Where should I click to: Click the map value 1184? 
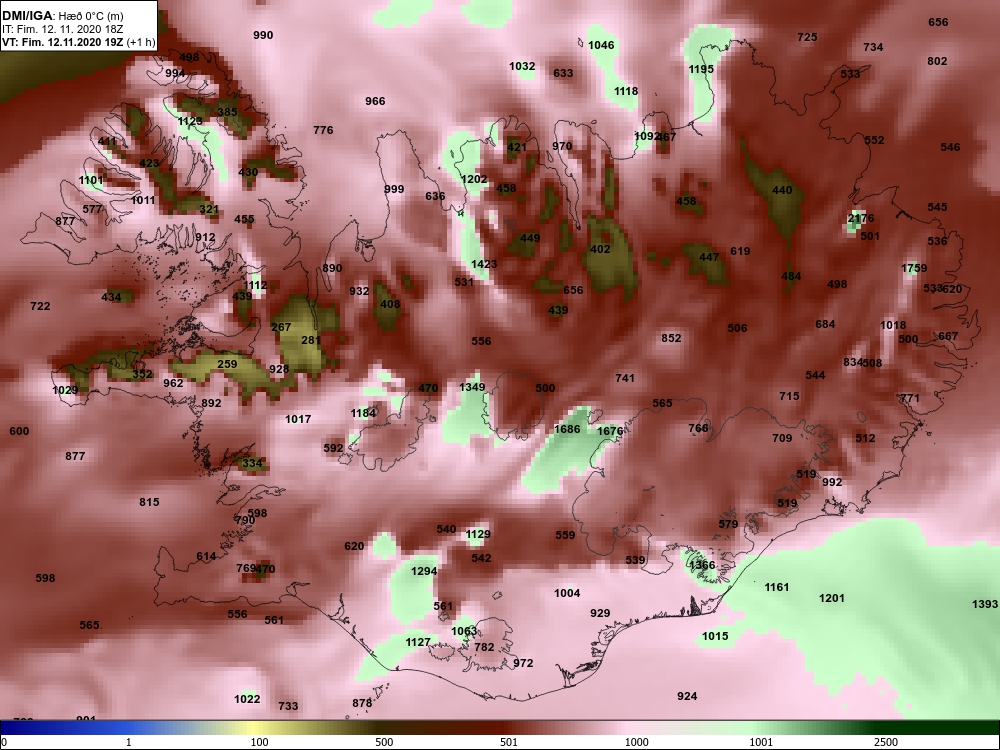coord(363,413)
